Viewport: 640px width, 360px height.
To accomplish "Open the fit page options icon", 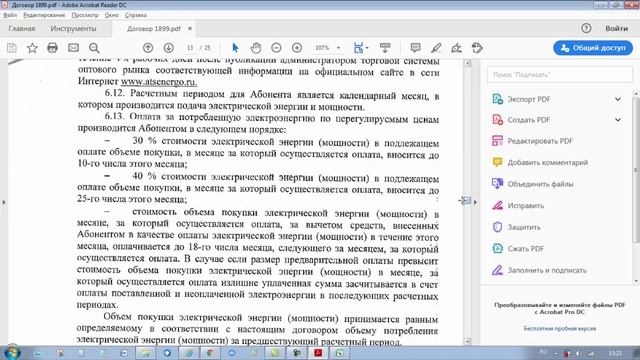I will click(x=360, y=48).
